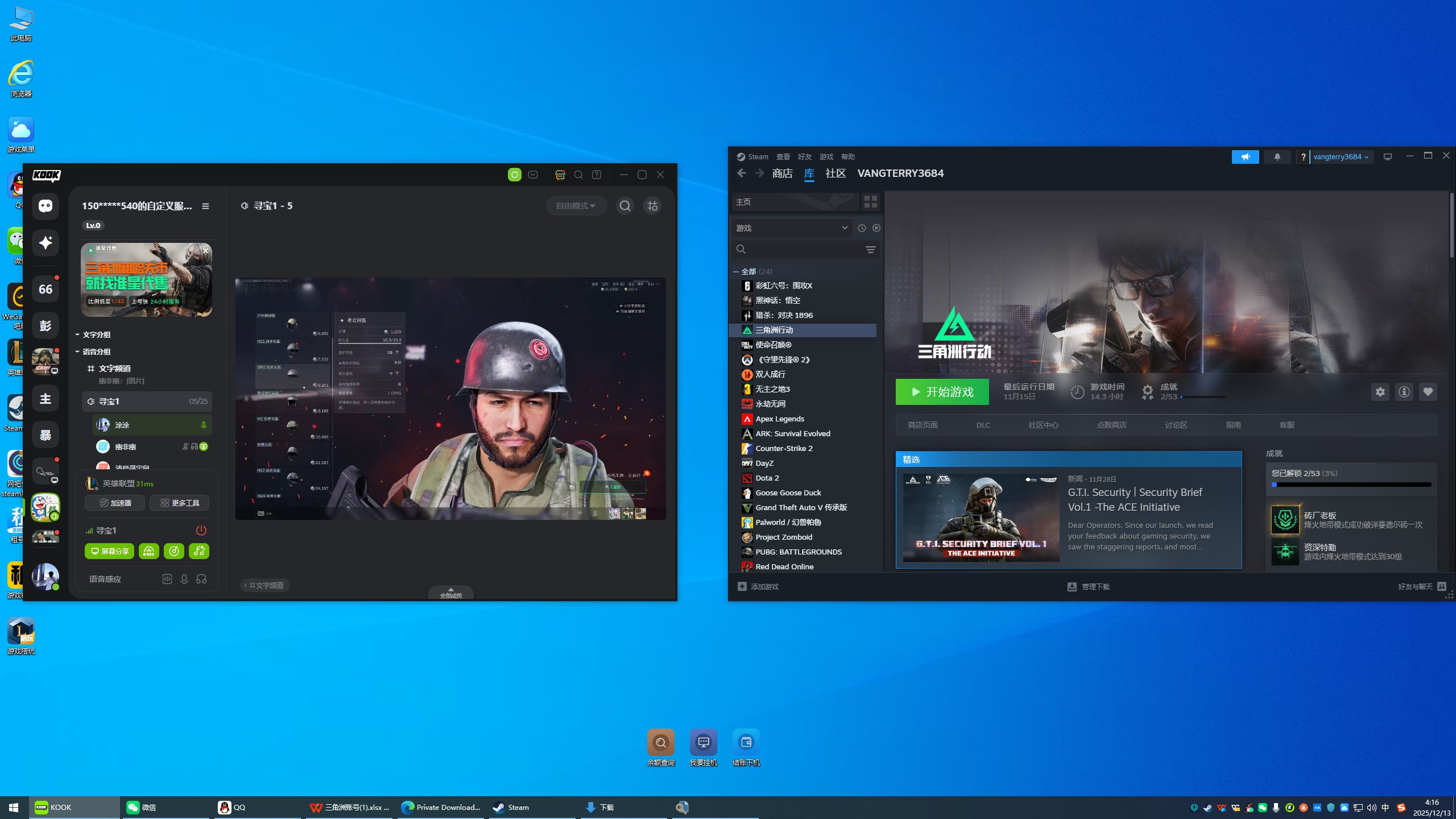Click green 开始游戏 play button
The width and height of the screenshot is (1456, 819).
pyautogui.click(x=942, y=392)
